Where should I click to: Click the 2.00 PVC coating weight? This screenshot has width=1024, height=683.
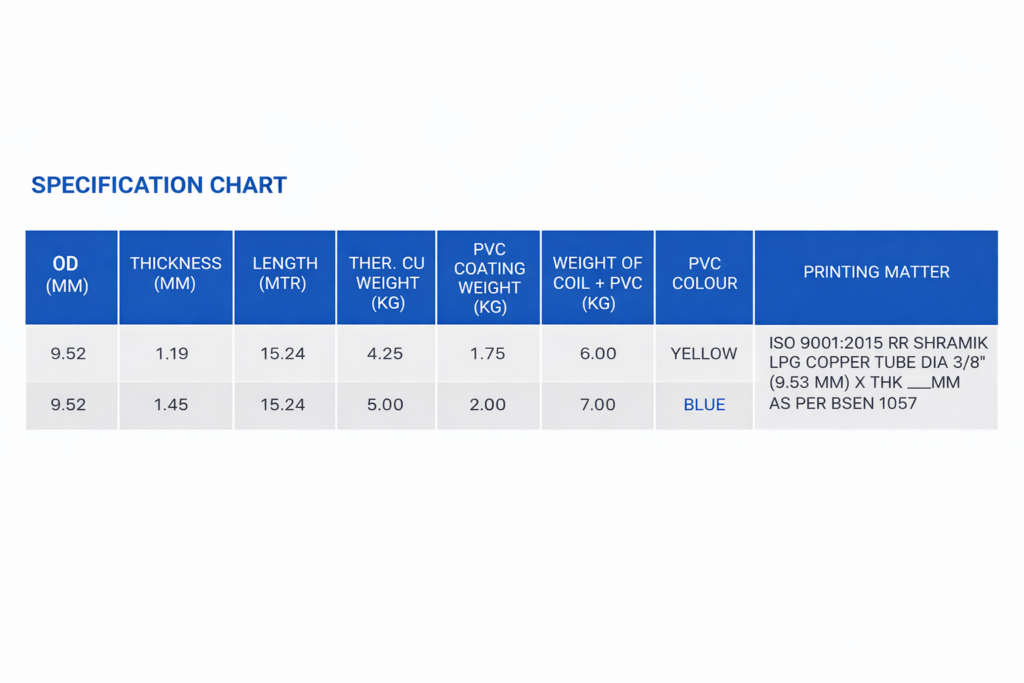(487, 405)
